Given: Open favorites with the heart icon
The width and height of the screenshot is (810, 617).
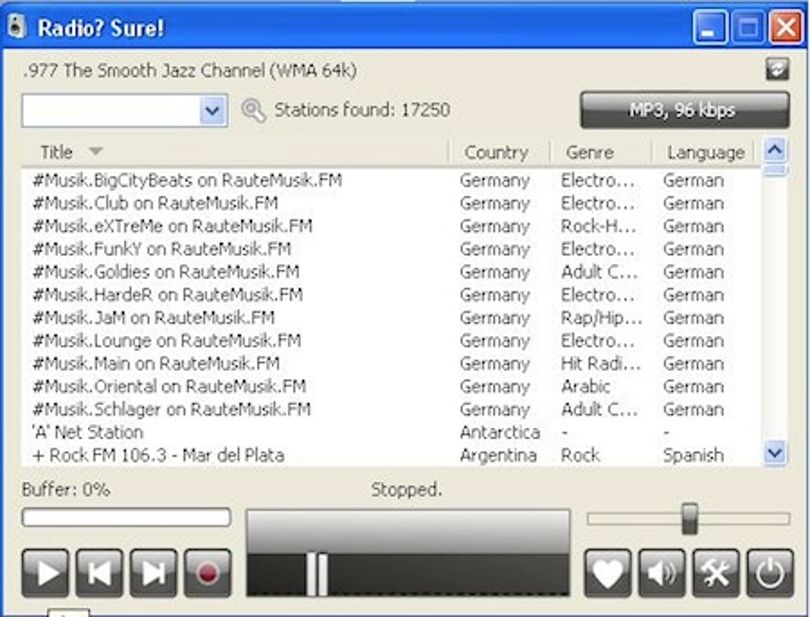Looking at the screenshot, I should (608, 573).
